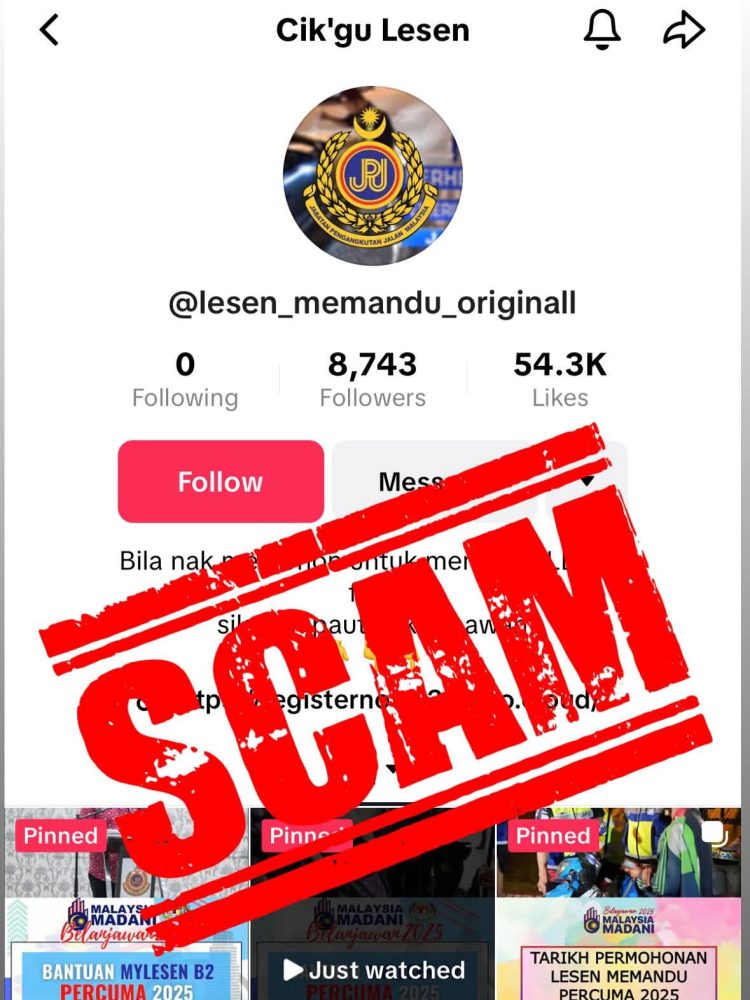Screen dimensions: 750x1000
Task: Tap the Pinned badge on third video
Action: [553, 835]
